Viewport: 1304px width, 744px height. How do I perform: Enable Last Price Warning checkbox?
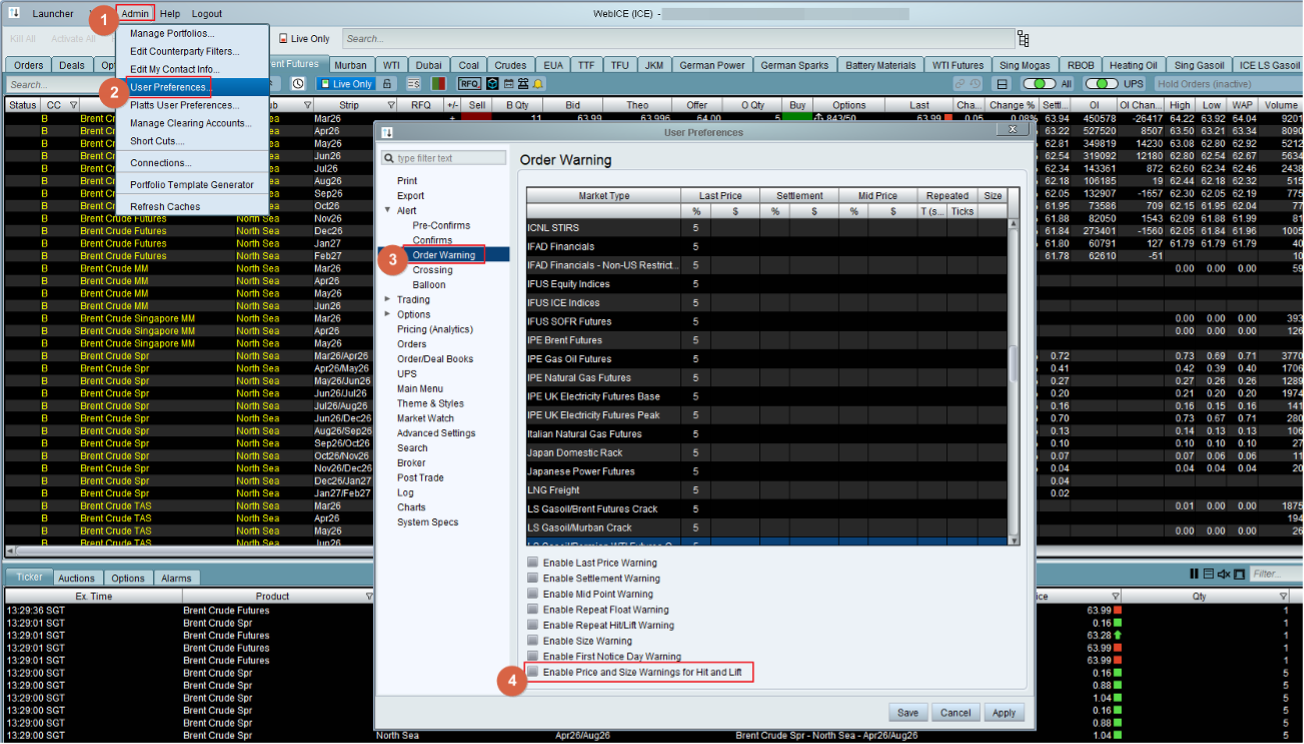click(x=533, y=563)
